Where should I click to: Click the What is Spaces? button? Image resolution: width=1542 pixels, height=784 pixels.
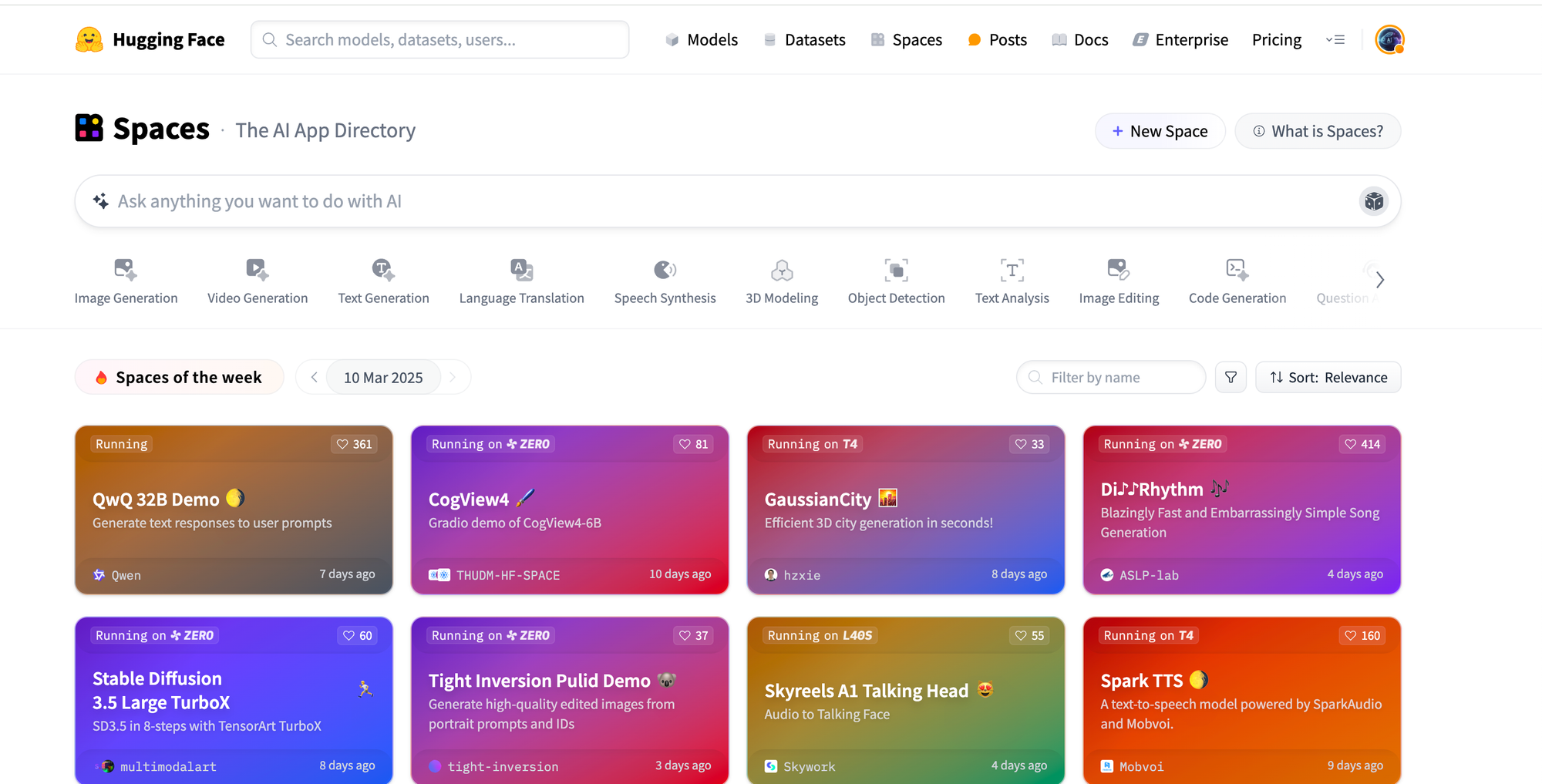coord(1318,131)
